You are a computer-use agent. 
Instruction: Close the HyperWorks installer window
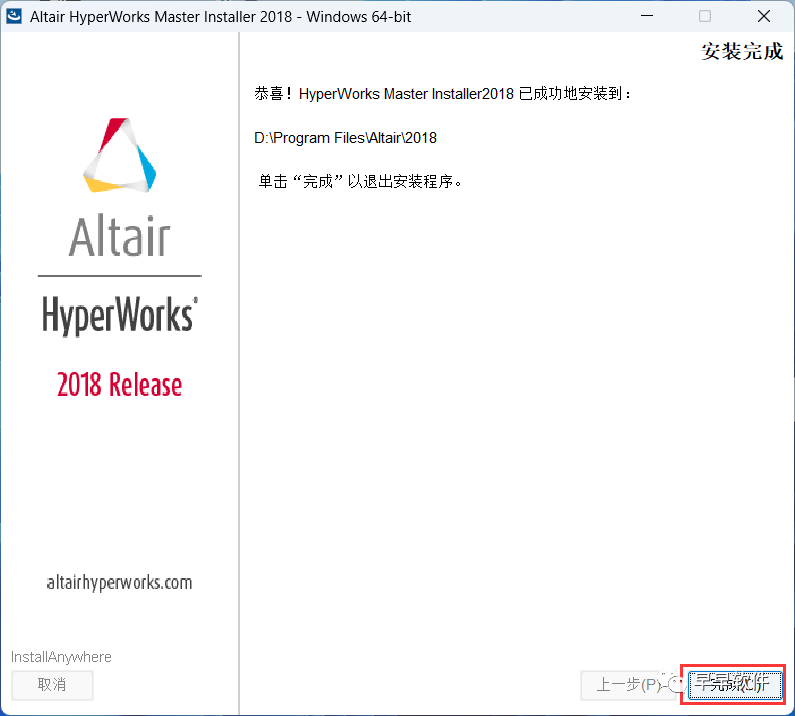tap(760, 16)
